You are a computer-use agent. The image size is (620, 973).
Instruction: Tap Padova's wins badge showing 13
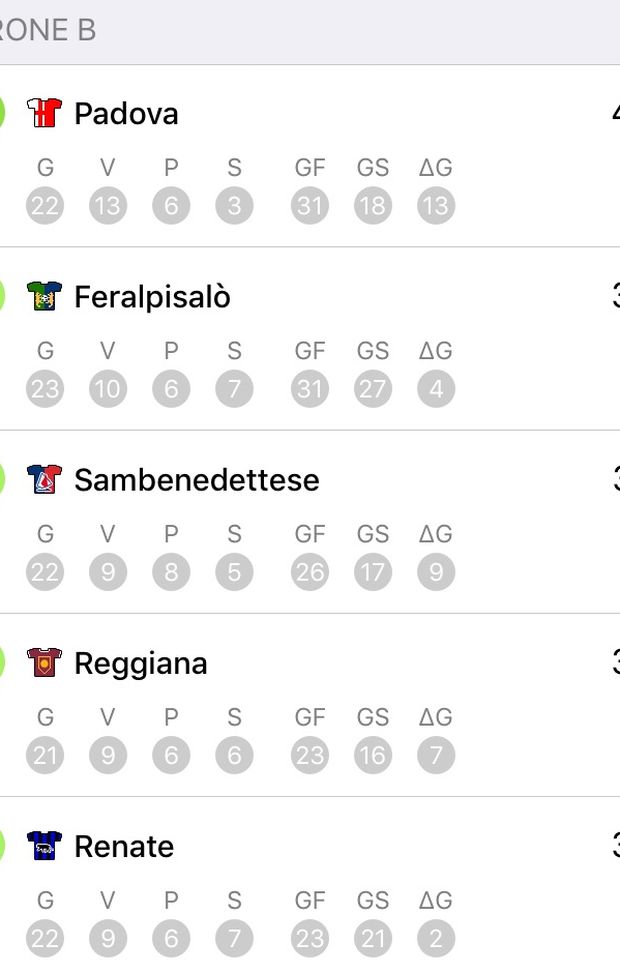[108, 205]
